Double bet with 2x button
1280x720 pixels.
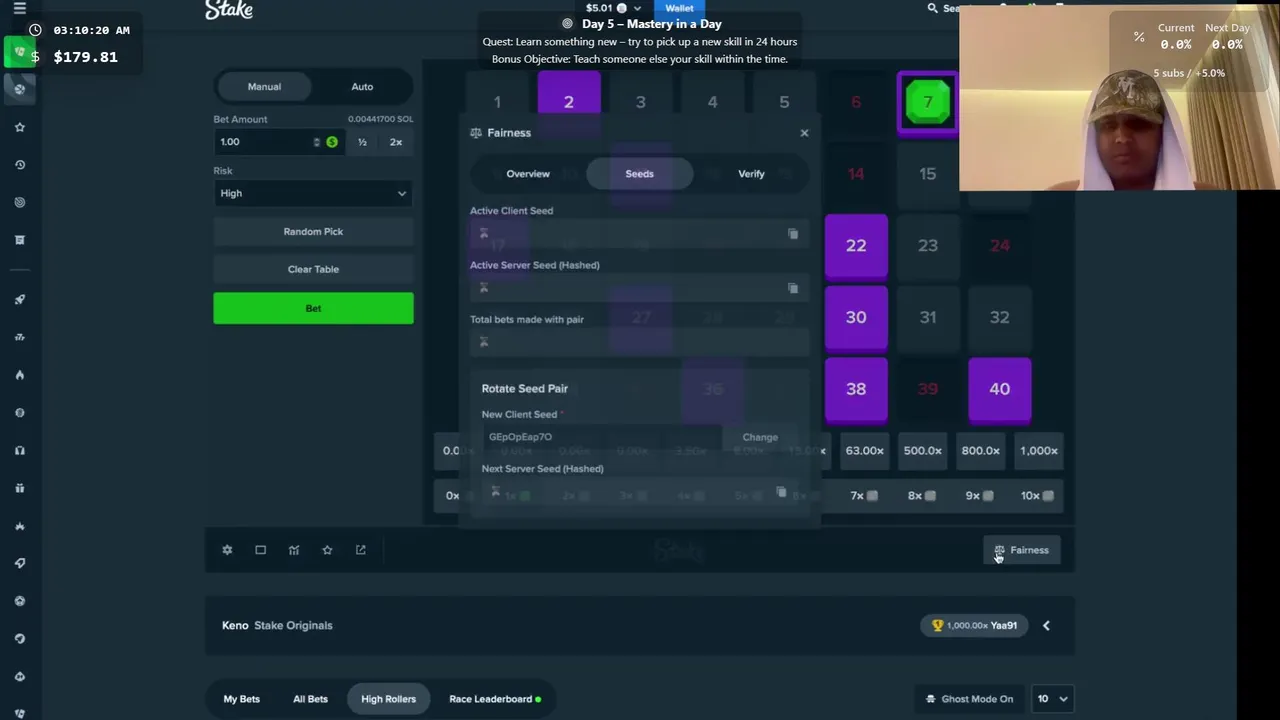(396, 142)
